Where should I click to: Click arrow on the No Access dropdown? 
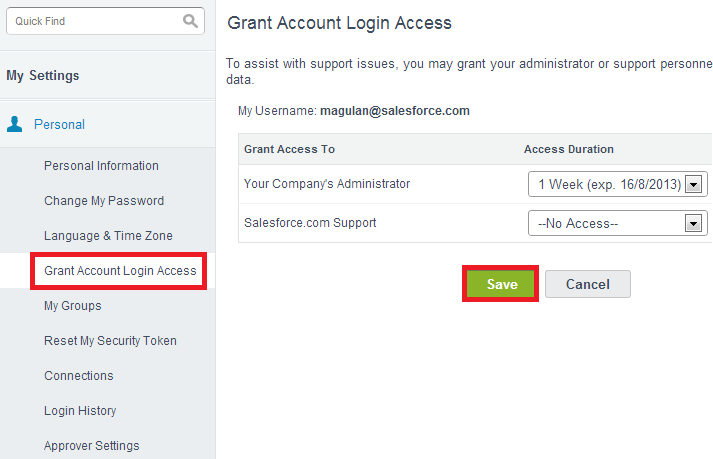(x=692, y=223)
